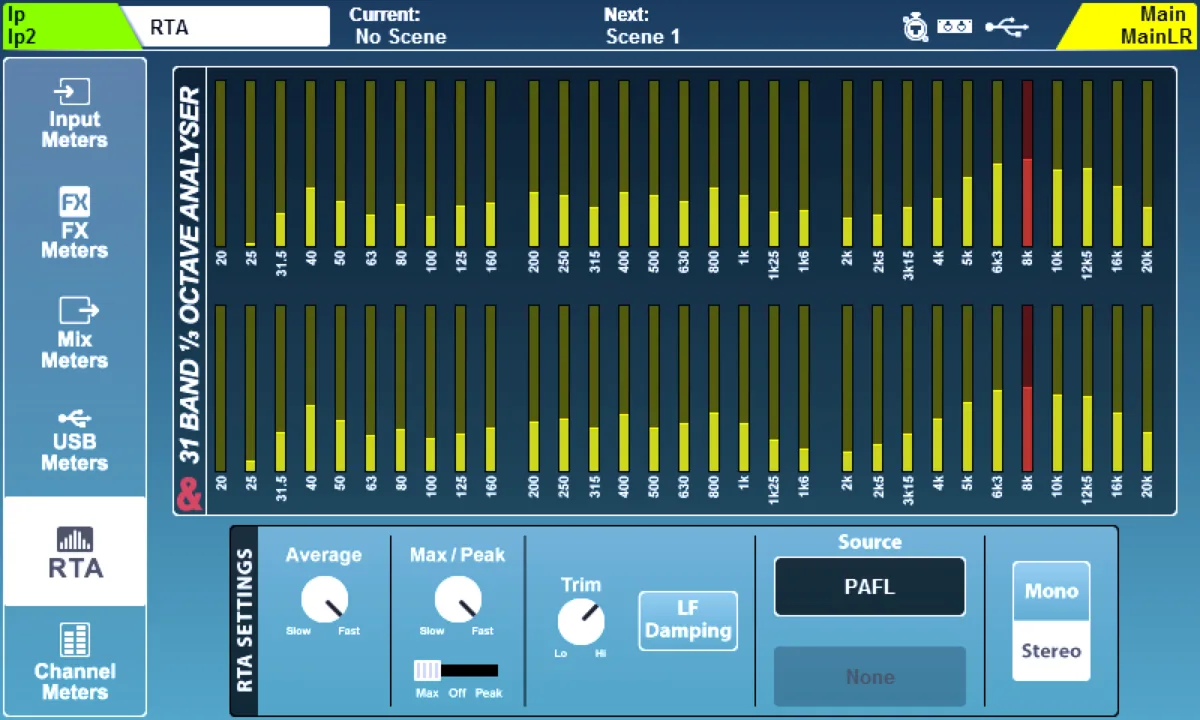The image size is (1200, 720).
Task: Open the Input Meters page
Action: 75,114
